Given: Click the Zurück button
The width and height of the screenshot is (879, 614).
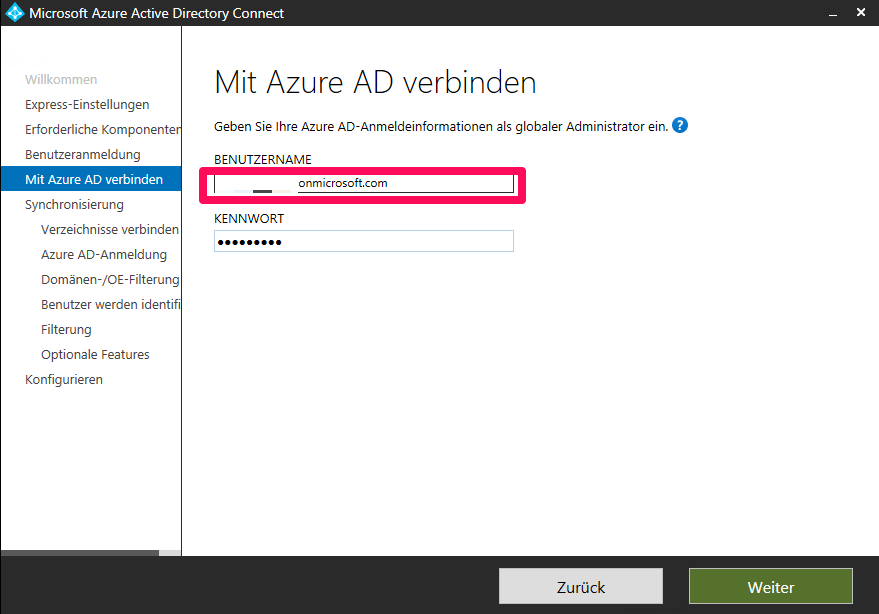Looking at the screenshot, I should [581, 587].
